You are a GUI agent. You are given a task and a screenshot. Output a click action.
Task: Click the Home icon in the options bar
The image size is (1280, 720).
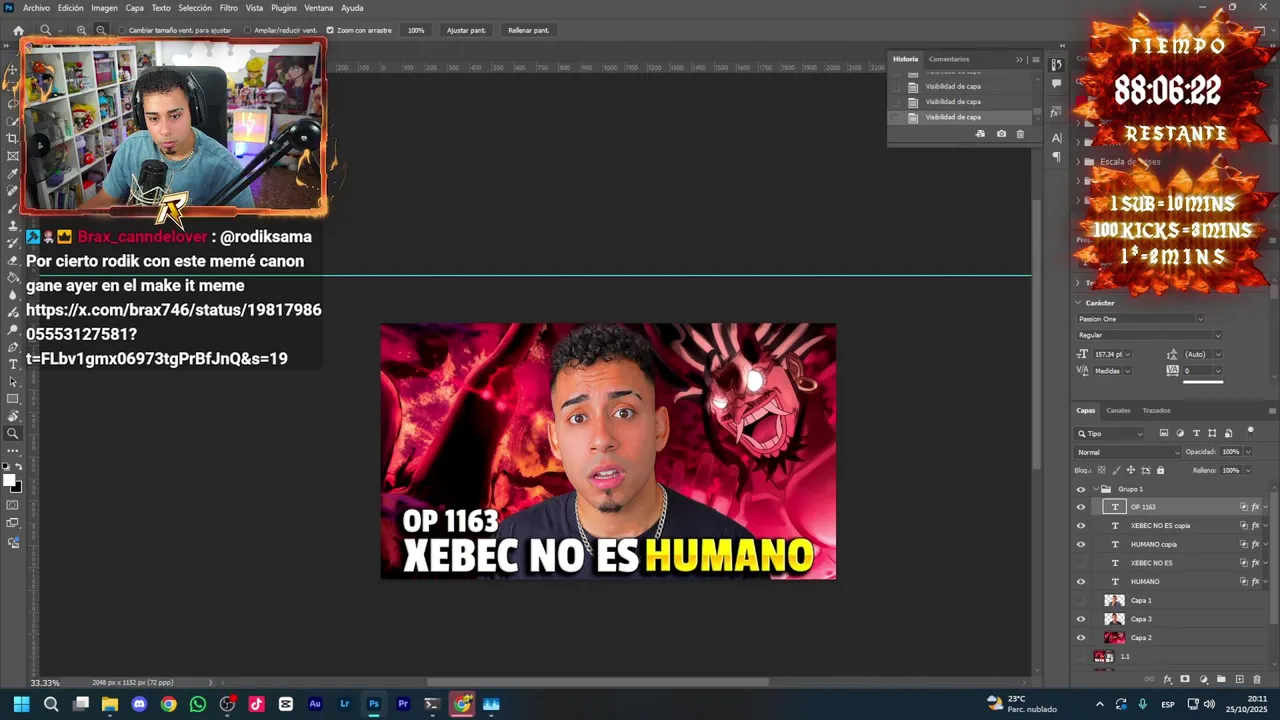[x=18, y=30]
